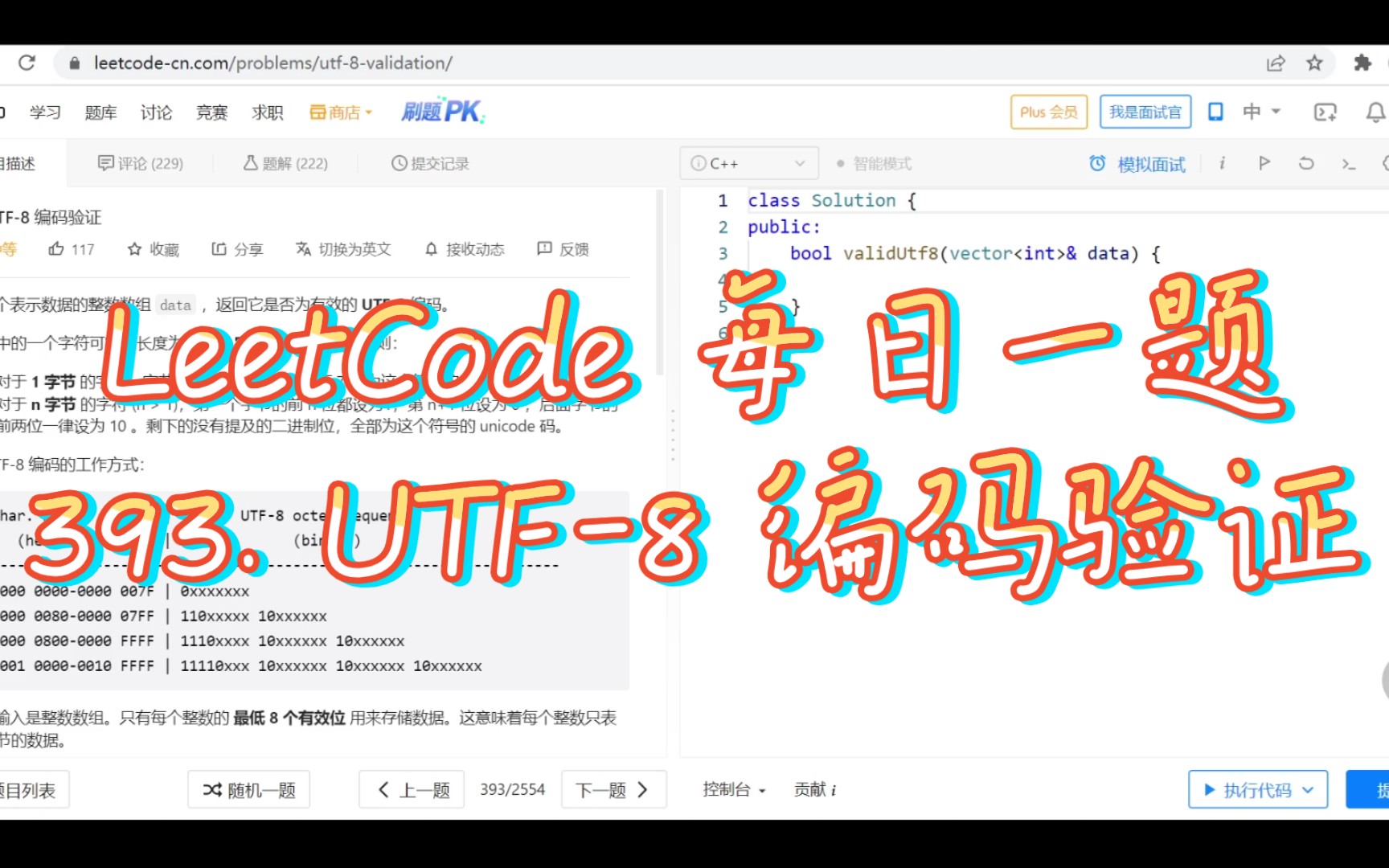Open the 学习 menu
Viewport: 1389px width, 868px height.
pyautogui.click(x=45, y=113)
